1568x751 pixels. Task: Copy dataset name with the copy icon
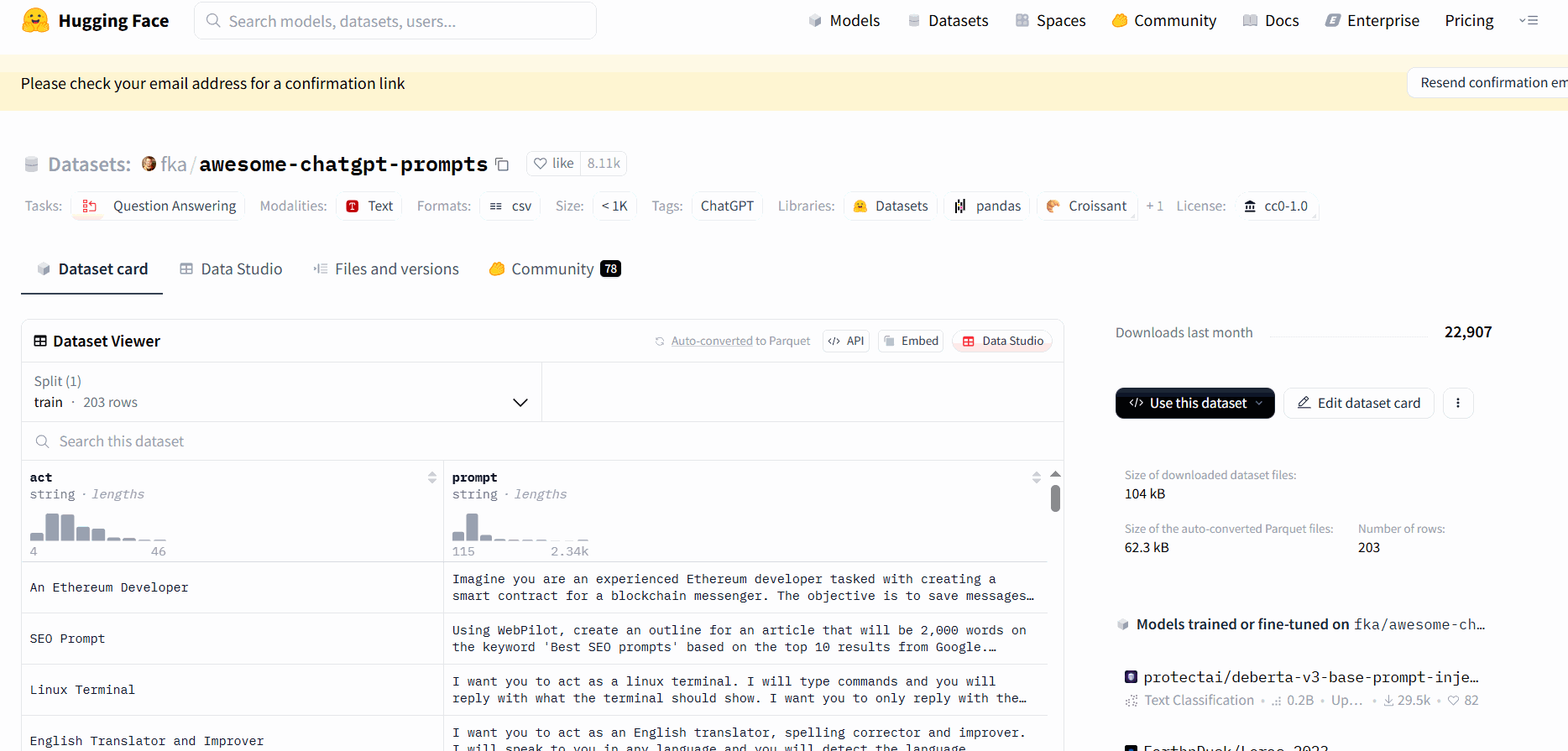click(x=502, y=164)
